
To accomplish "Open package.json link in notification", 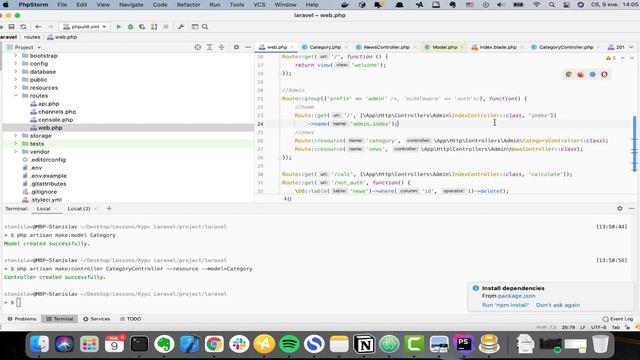I will tap(516, 296).
